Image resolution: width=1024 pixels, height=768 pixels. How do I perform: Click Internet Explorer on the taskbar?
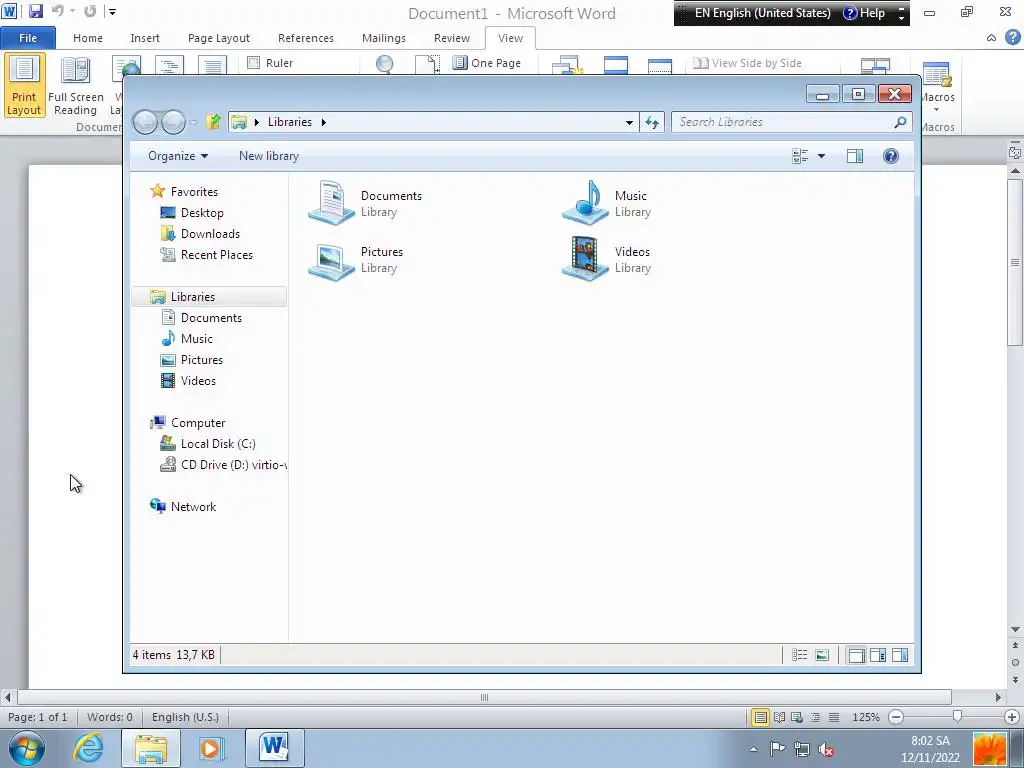[x=89, y=748]
